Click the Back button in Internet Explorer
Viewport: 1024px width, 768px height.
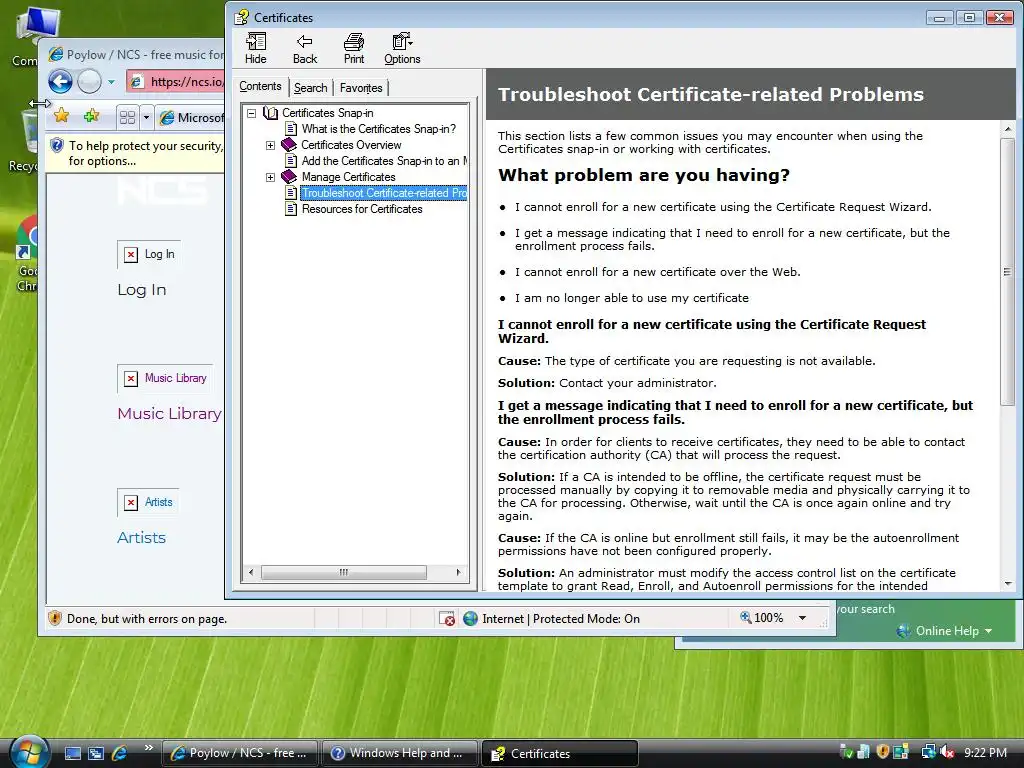coord(60,82)
